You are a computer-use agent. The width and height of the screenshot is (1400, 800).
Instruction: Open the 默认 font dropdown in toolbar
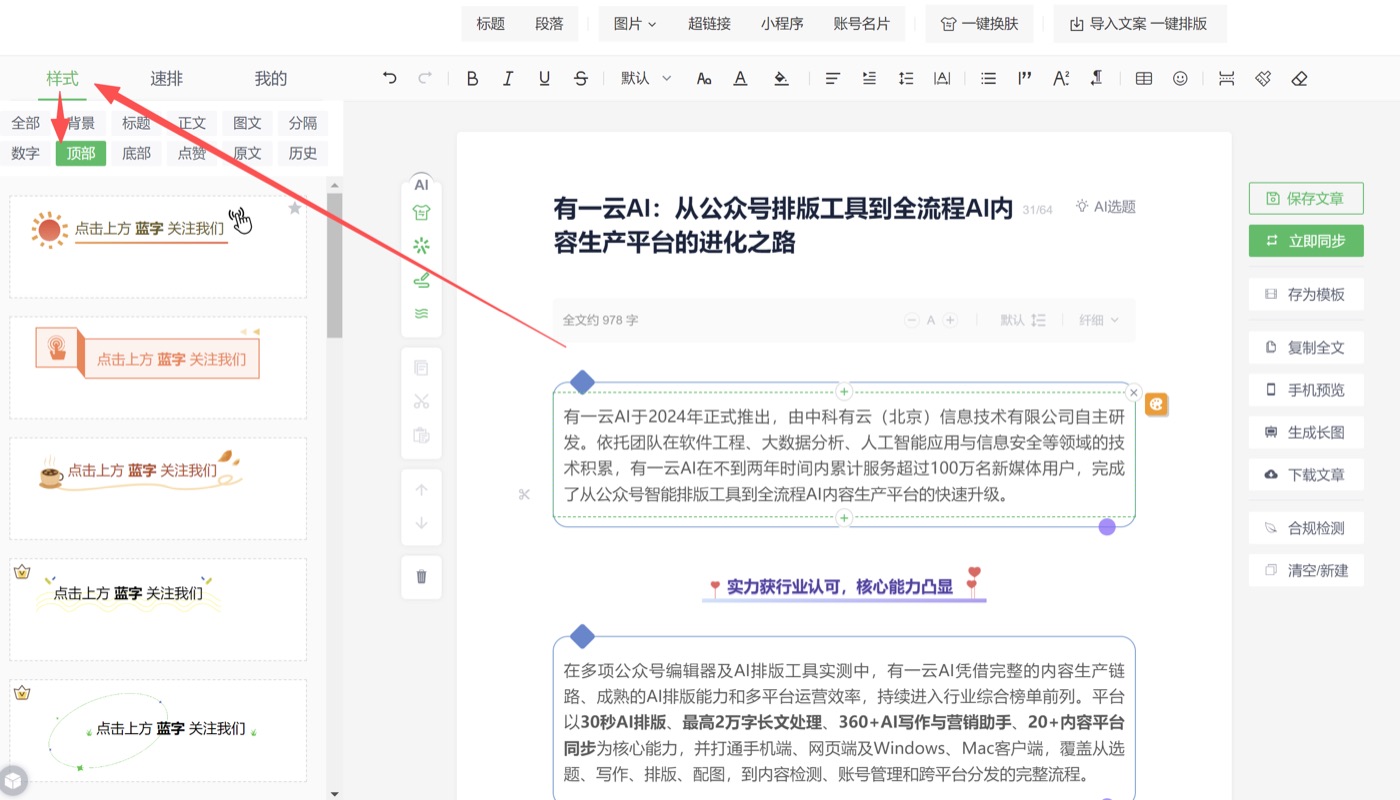coord(646,78)
